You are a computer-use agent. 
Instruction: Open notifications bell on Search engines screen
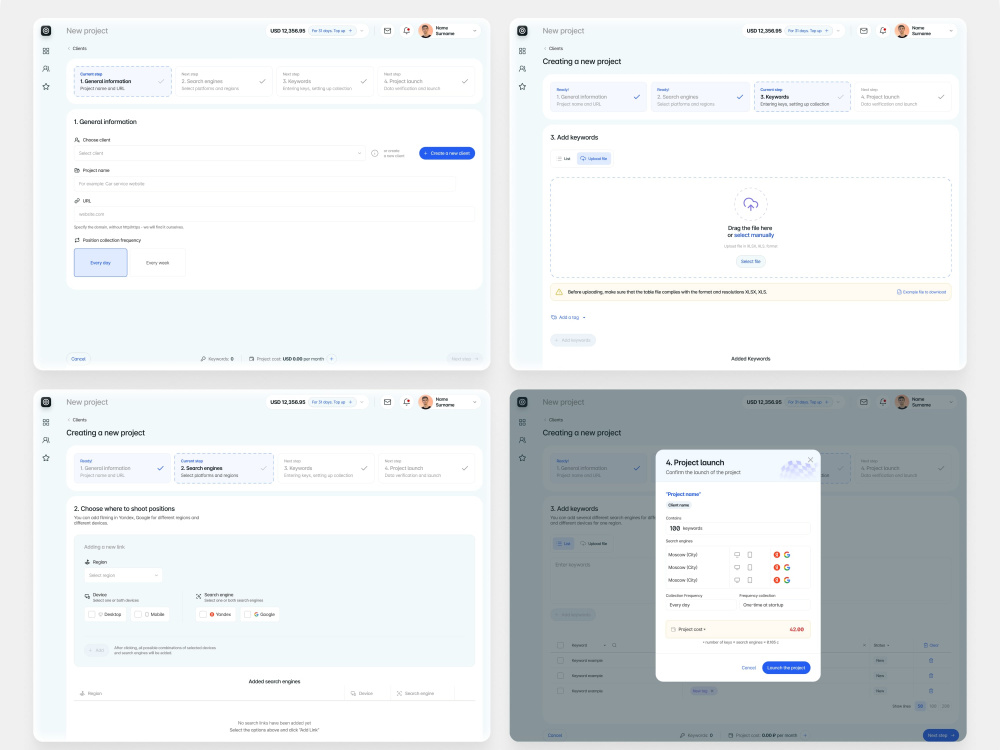pyautogui.click(x=406, y=402)
